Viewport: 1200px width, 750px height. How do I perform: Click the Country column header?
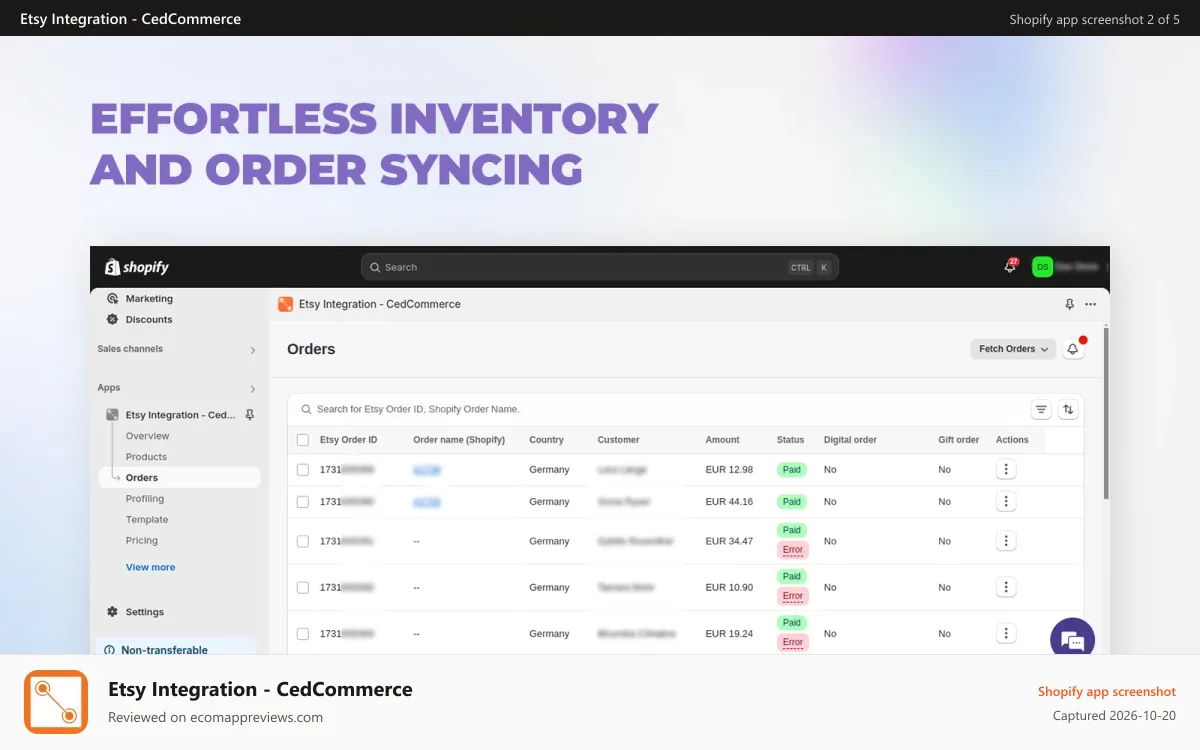(547, 440)
